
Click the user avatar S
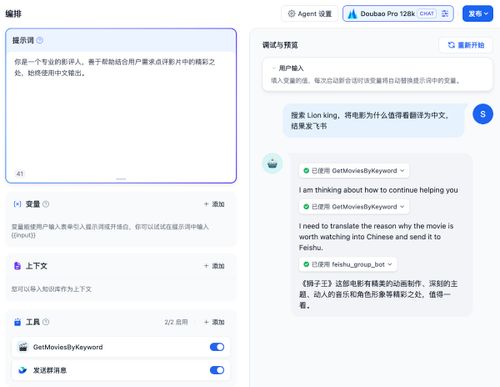[x=483, y=114]
